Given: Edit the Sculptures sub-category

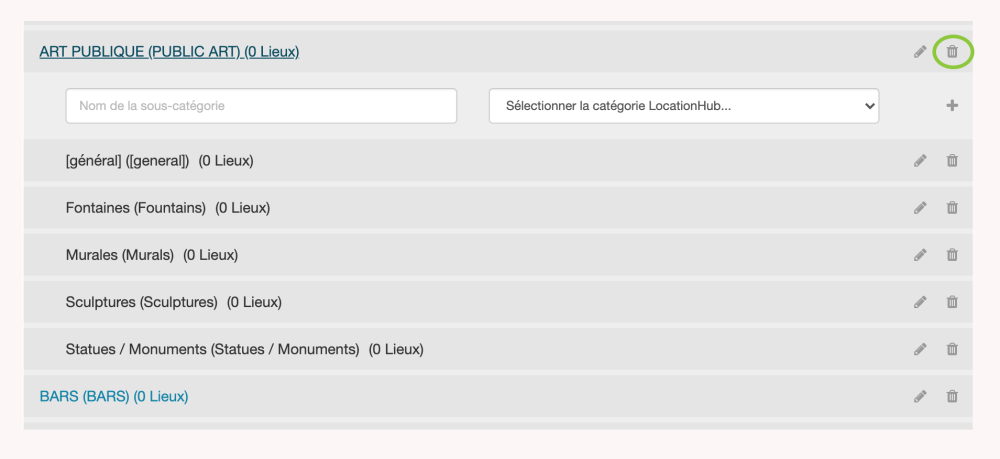Looking at the screenshot, I should point(920,302).
